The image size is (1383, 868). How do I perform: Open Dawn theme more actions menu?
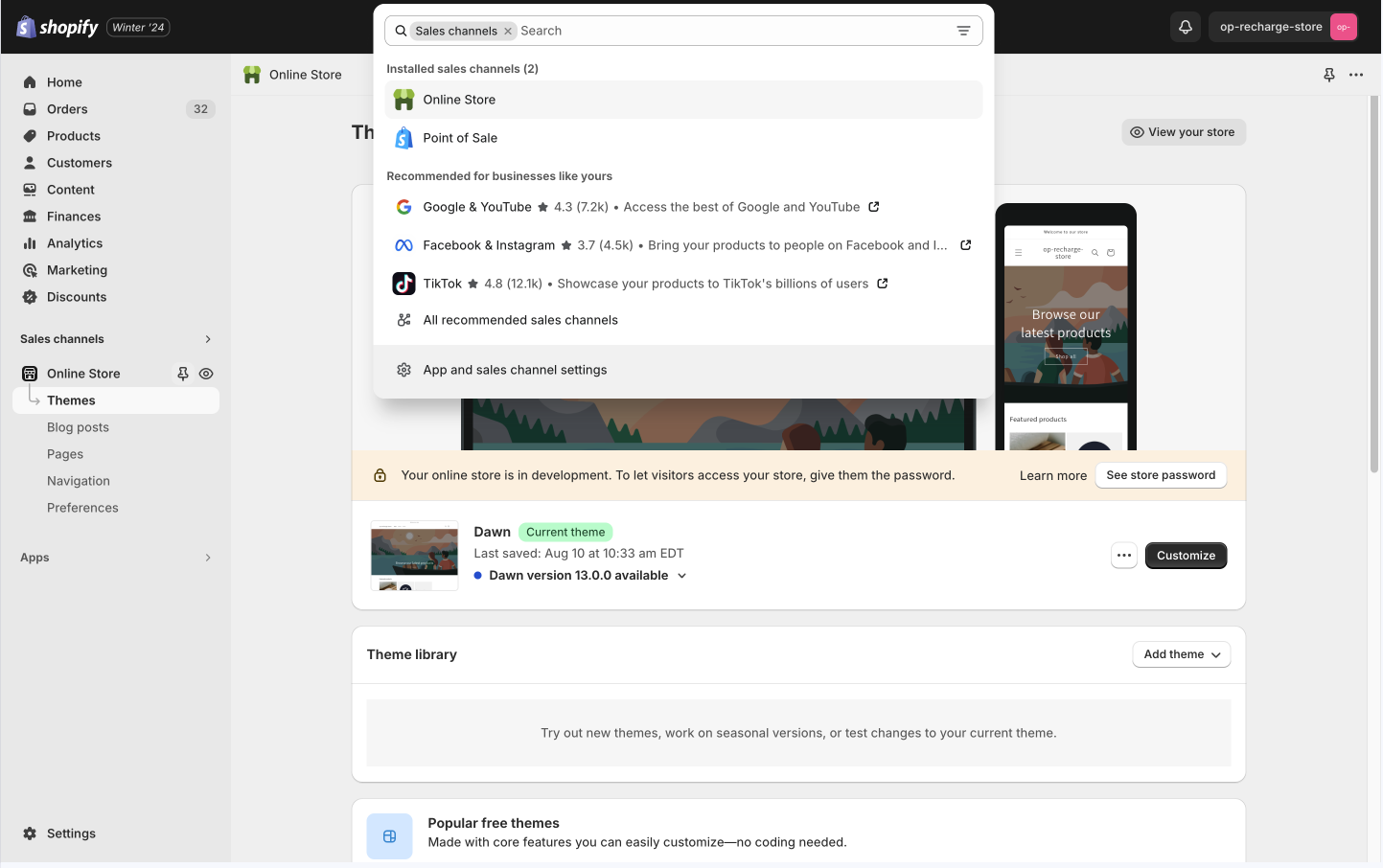point(1124,556)
